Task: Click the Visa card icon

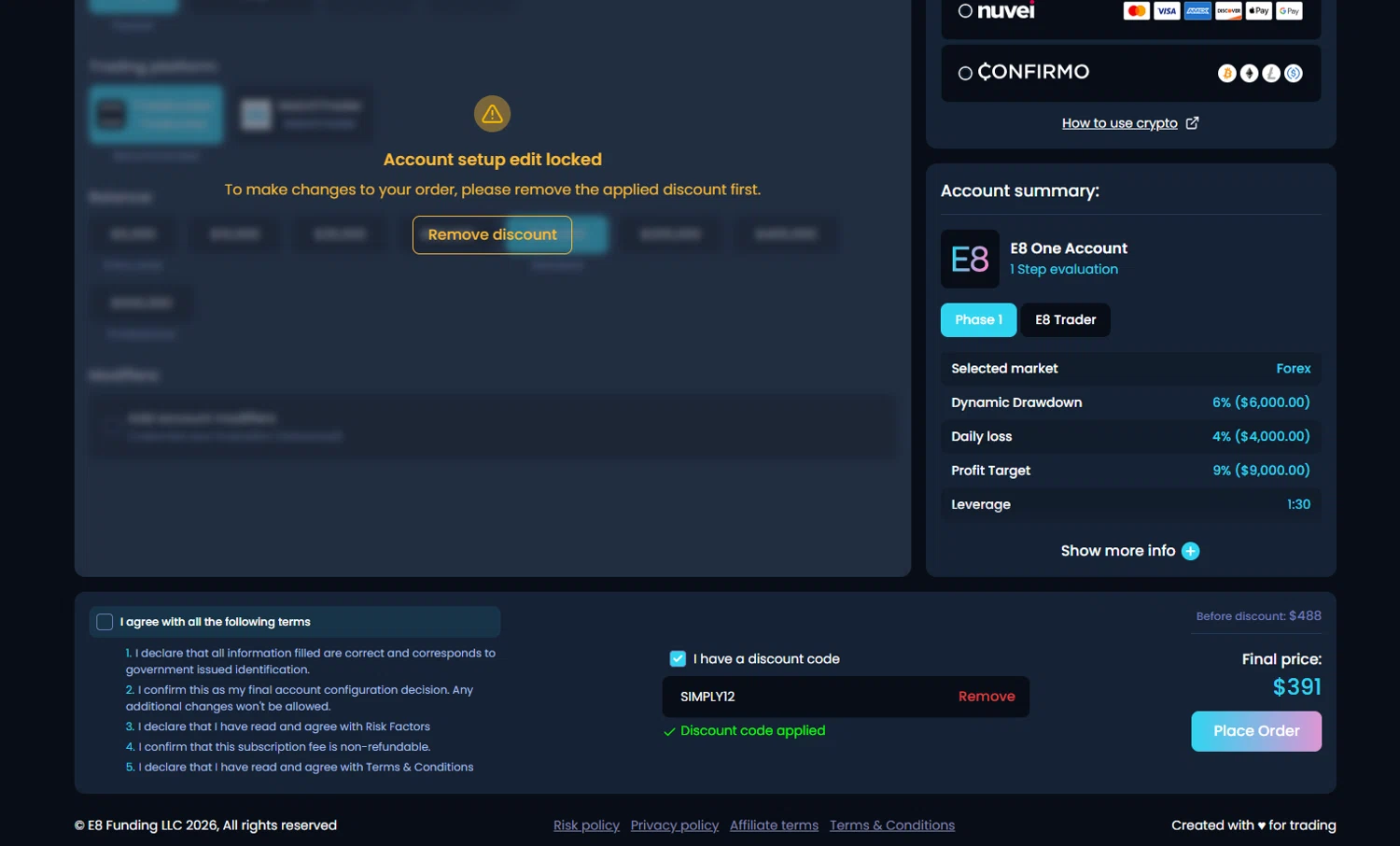Action: point(1167,11)
